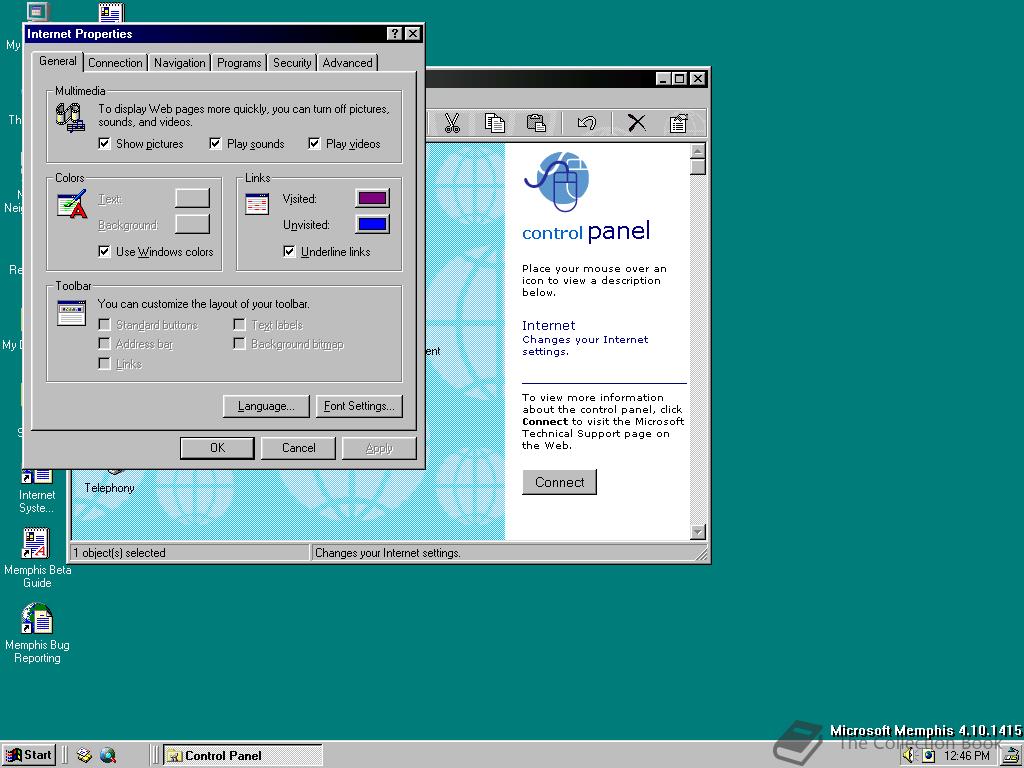Click Cancel in Internet Properties
This screenshot has width=1024, height=768.
[x=298, y=448]
